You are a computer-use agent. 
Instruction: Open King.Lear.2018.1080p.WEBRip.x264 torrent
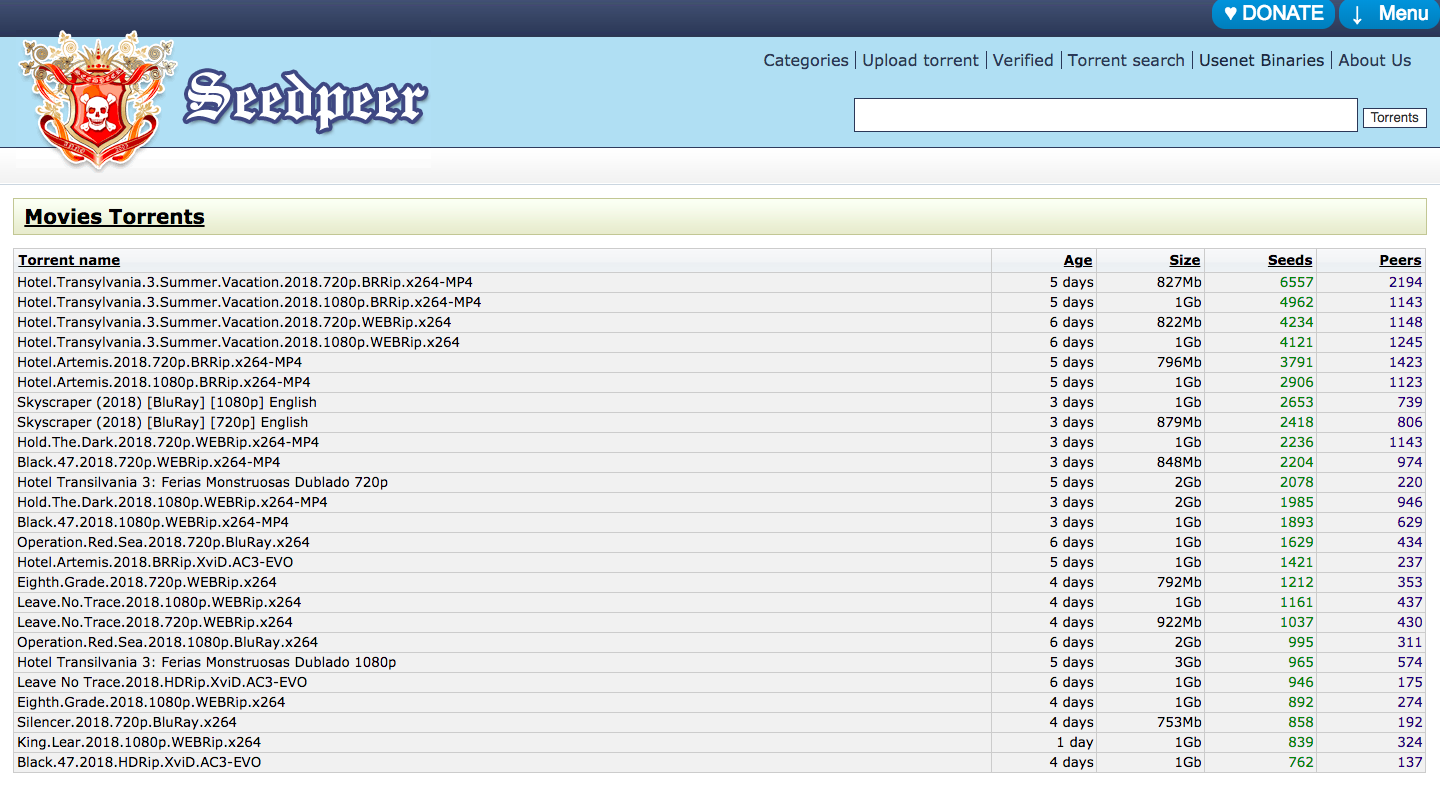pyautogui.click(x=139, y=742)
